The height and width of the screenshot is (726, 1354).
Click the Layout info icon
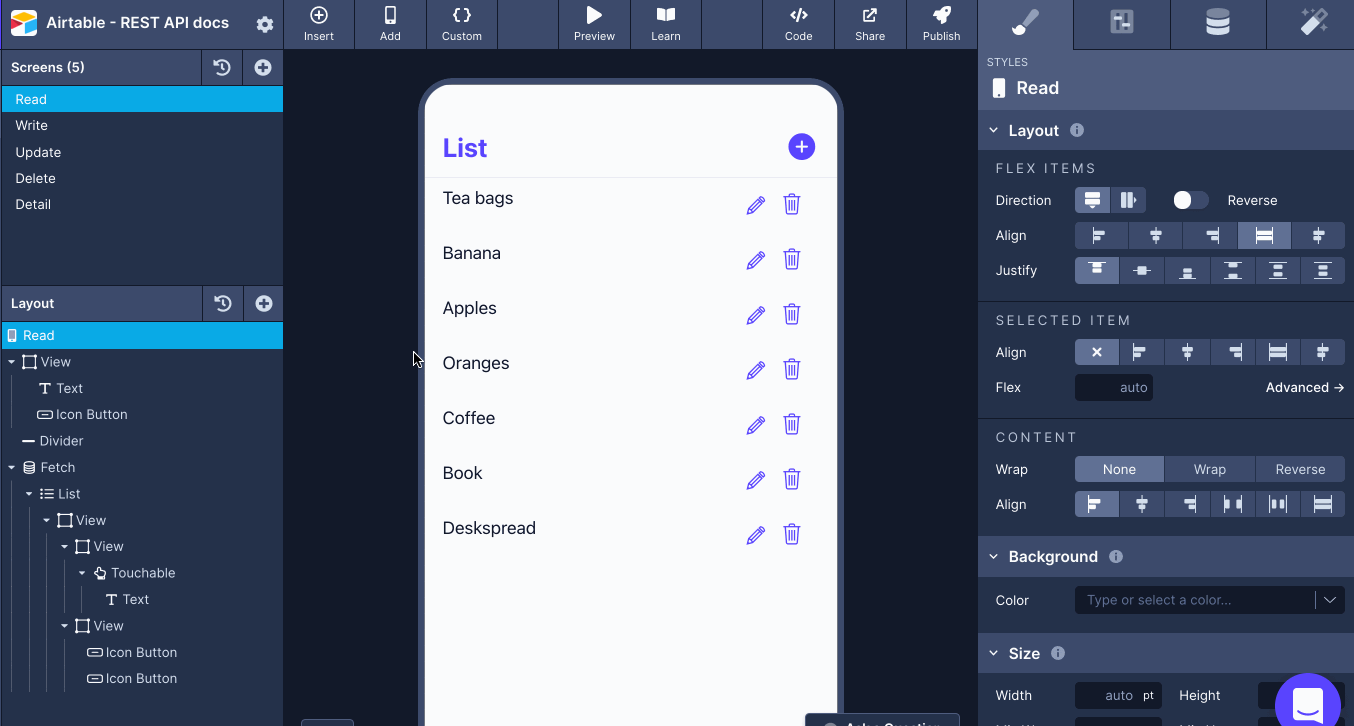pyautogui.click(x=1077, y=130)
